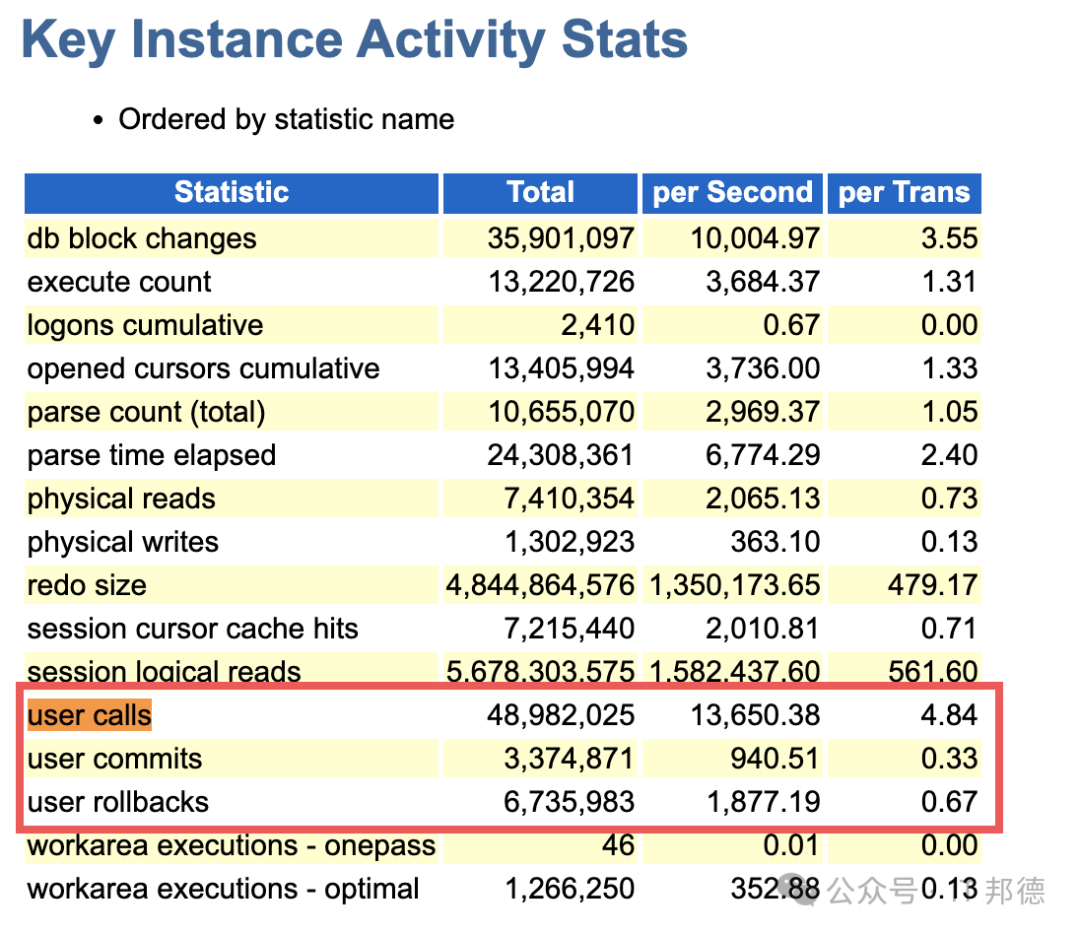The image size is (1080, 934).
Task: Click total value 24,308,361
Action: pos(561,456)
